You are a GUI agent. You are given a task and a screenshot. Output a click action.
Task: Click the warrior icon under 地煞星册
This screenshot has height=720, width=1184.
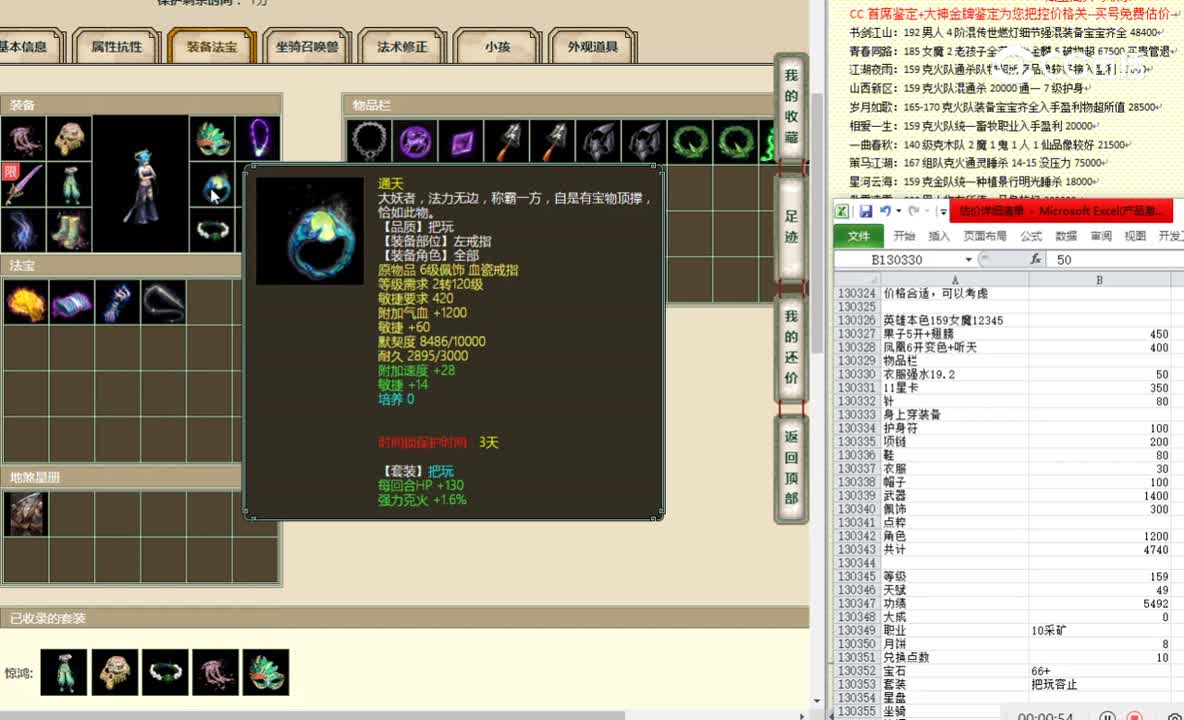coord(26,514)
